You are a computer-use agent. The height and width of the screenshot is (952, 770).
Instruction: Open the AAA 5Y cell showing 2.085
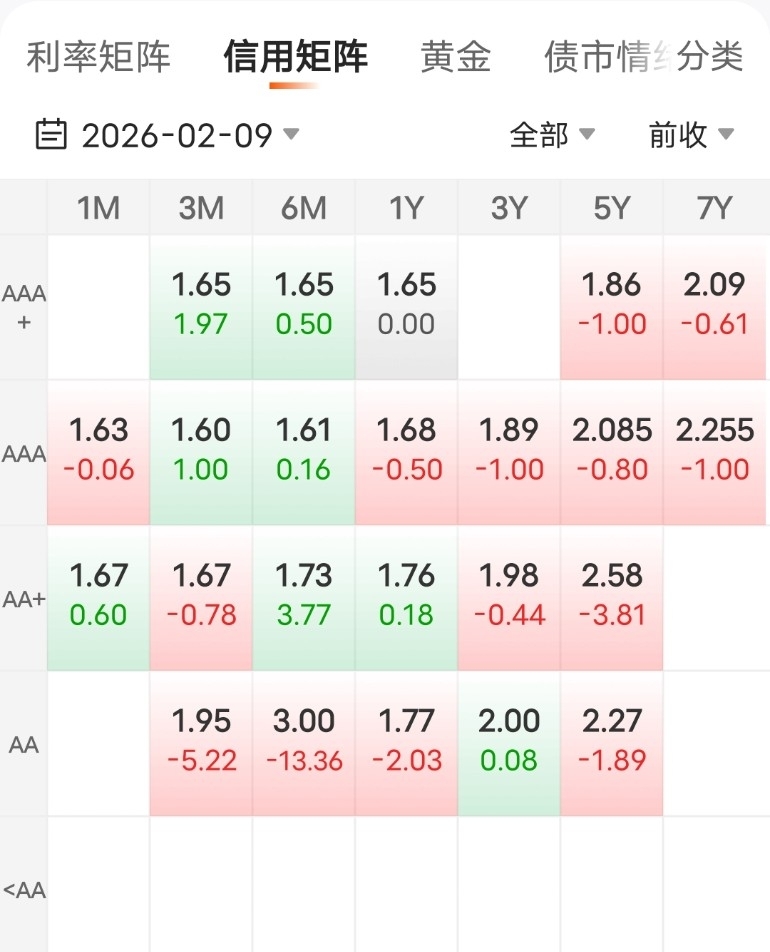pyautogui.click(x=612, y=450)
